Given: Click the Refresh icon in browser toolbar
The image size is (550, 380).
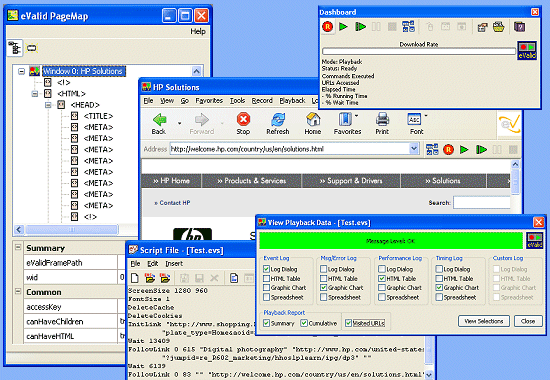Looking at the screenshot, I should (x=278, y=120).
